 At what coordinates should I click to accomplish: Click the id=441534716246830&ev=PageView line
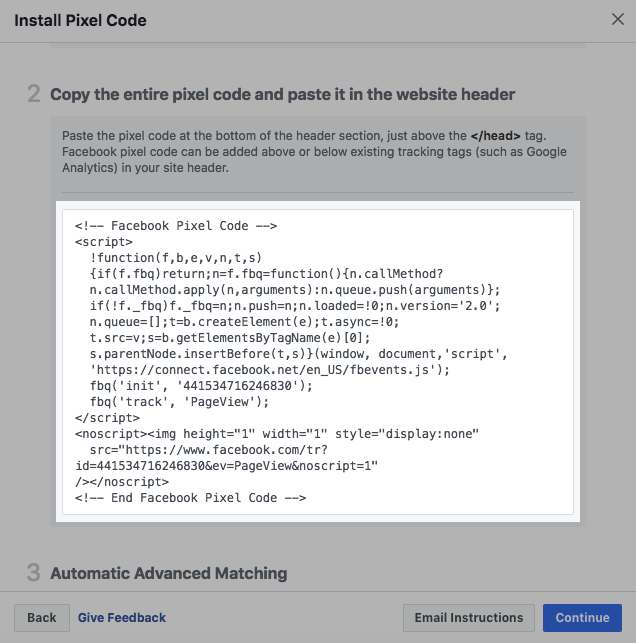(x=227, y=466)
